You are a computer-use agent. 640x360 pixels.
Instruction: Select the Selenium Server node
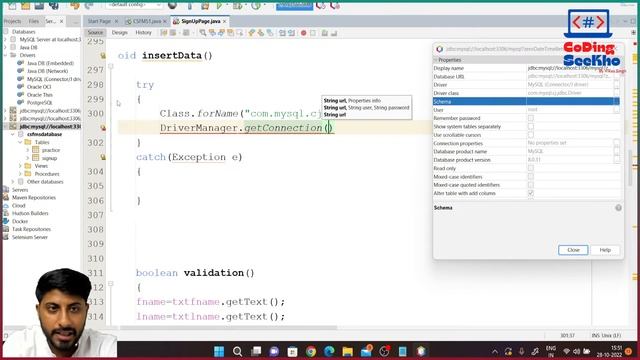(x=30, y=237)
